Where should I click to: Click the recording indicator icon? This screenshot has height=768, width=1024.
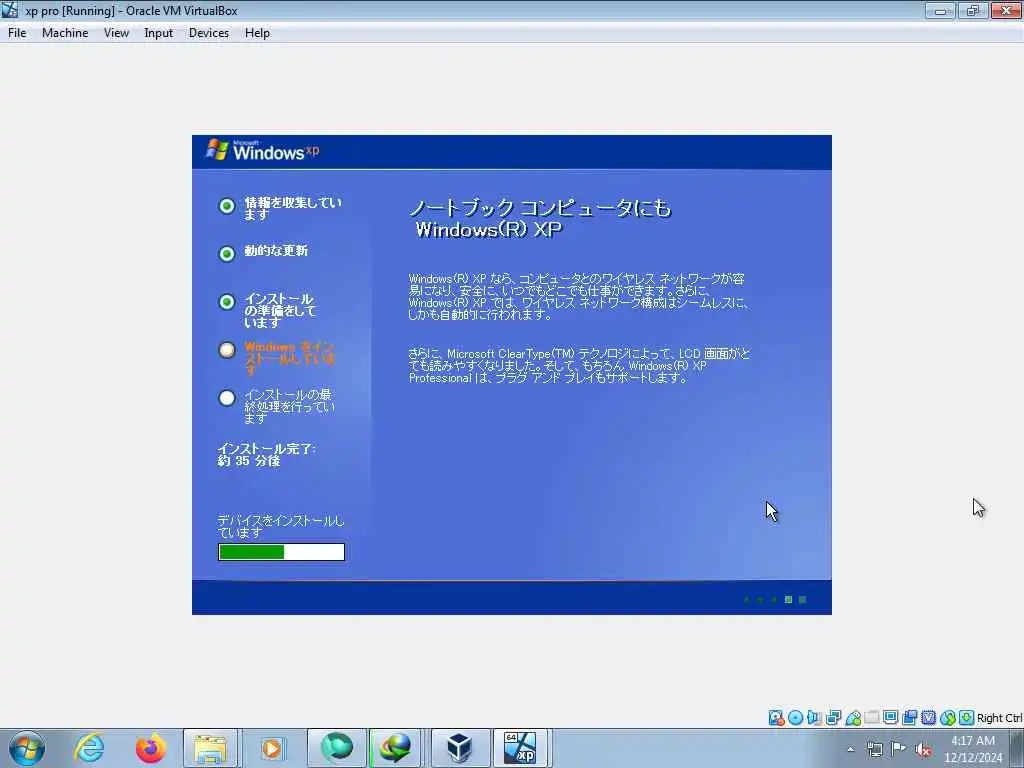(910, 718)
